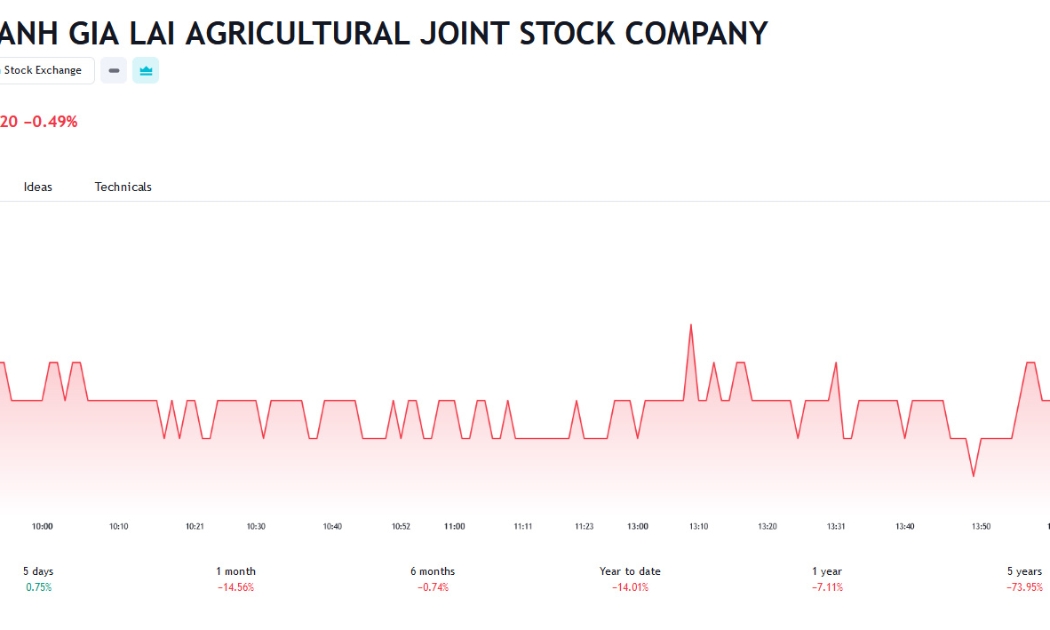This screenshot has height=630, width=1050.
Task: Click the chart low near 13:50
Action: [x=974, y=476]
